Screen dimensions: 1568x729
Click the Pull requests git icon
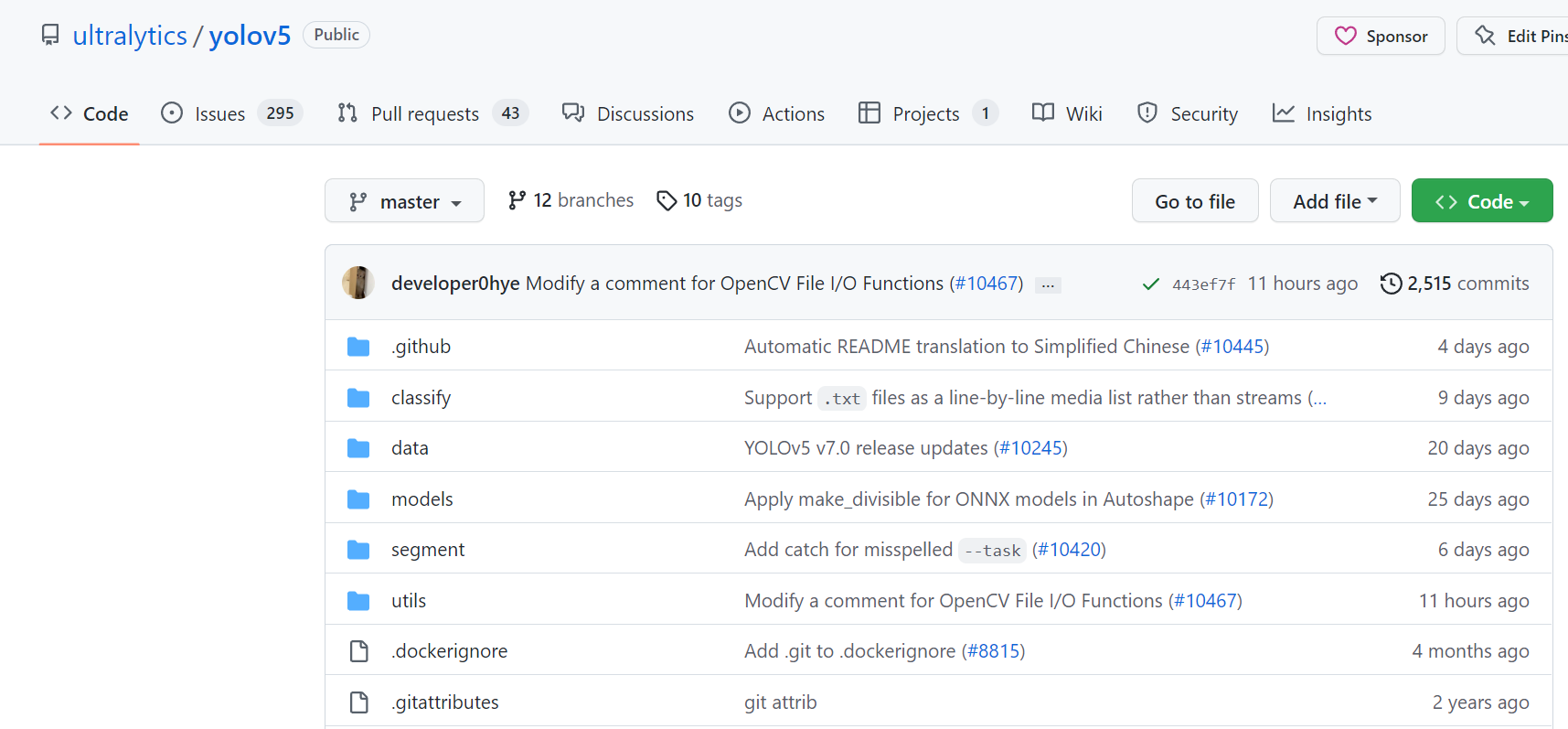point(347,113)
